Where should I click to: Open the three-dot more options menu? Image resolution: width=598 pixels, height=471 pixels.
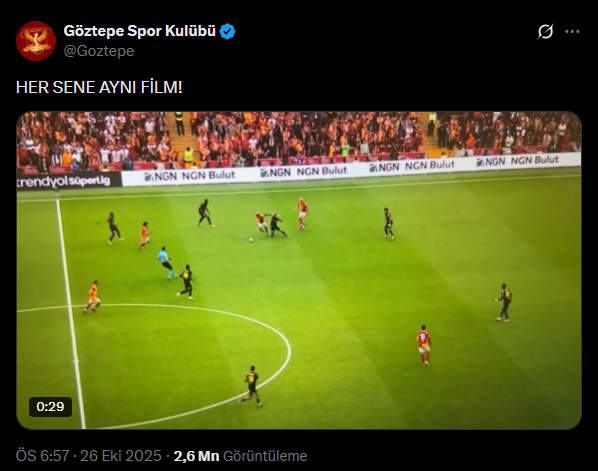[572, 32]
